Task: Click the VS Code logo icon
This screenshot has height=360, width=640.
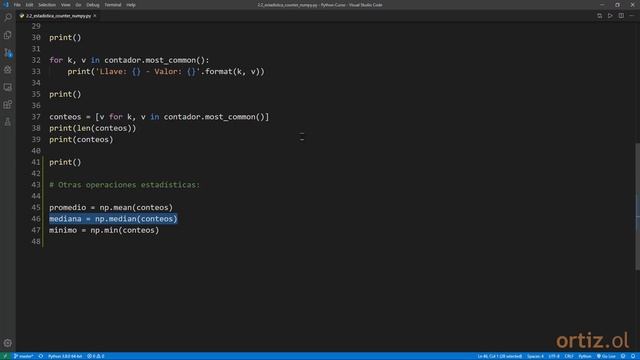Action: pos(6,5)
